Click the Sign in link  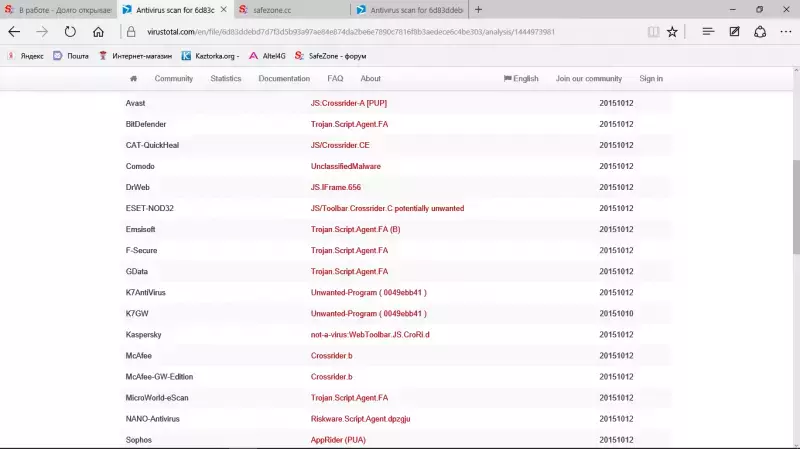tap(651, 79)
